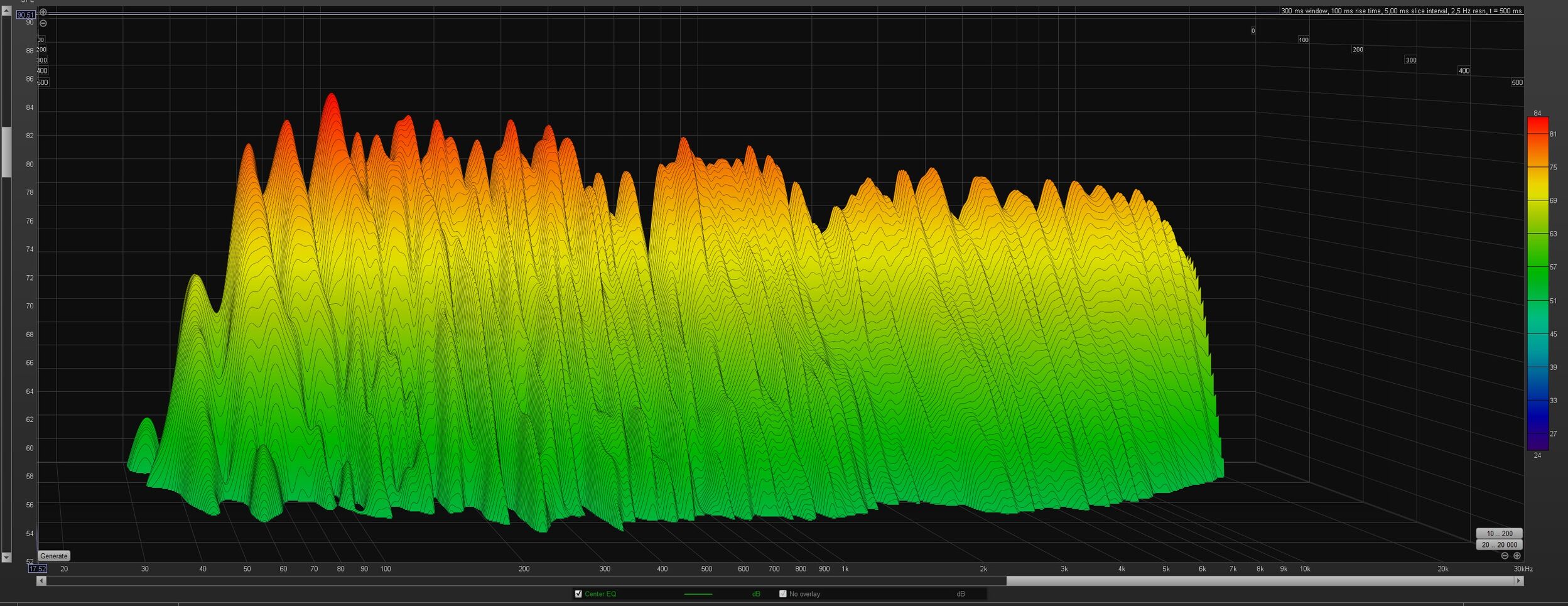Click the dB label beside Center EQ

tap(756, 594)
